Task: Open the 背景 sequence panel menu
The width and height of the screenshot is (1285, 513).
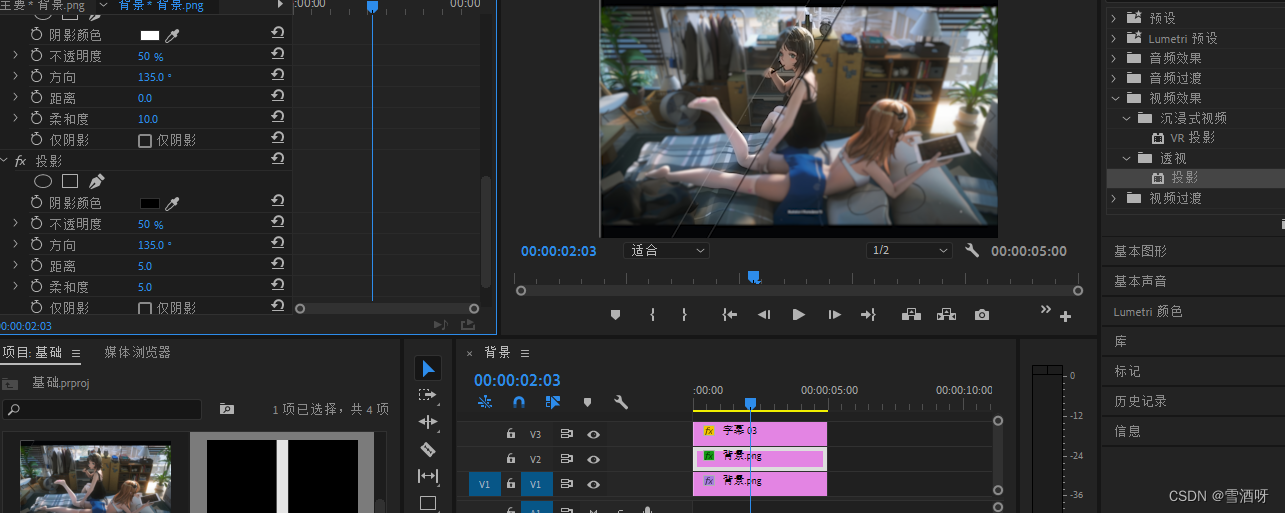Action: click(x=525, y=353)
